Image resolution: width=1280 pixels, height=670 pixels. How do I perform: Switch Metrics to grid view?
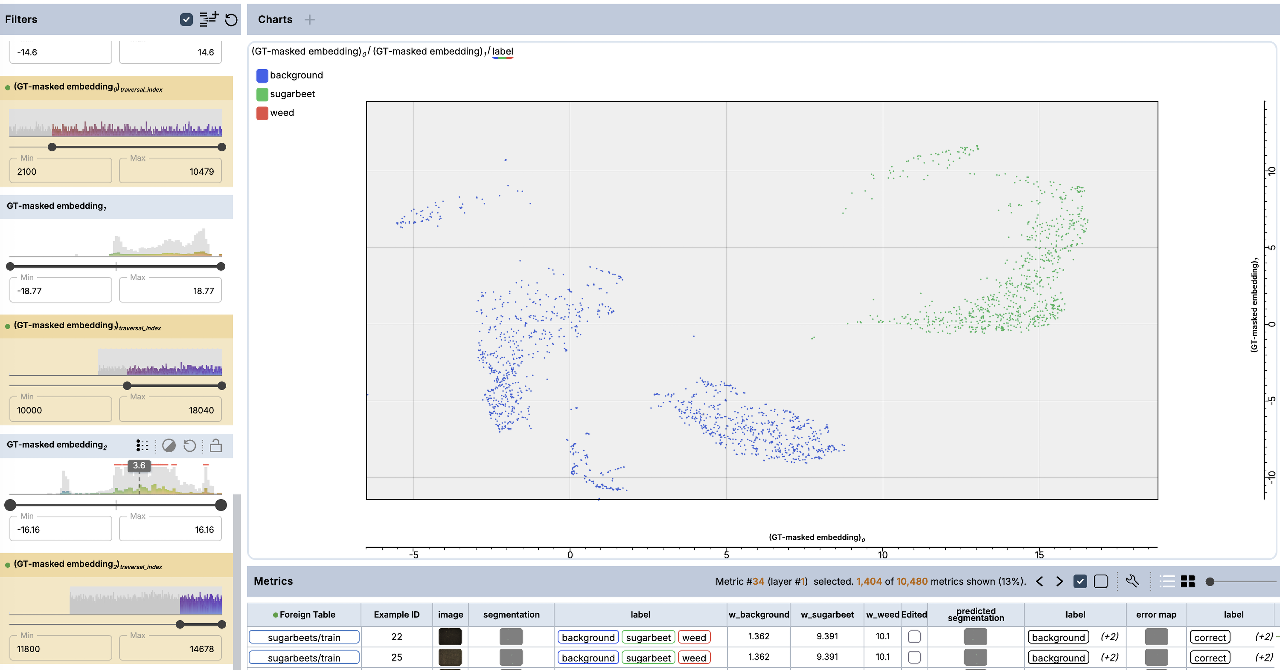(1188, 581)
